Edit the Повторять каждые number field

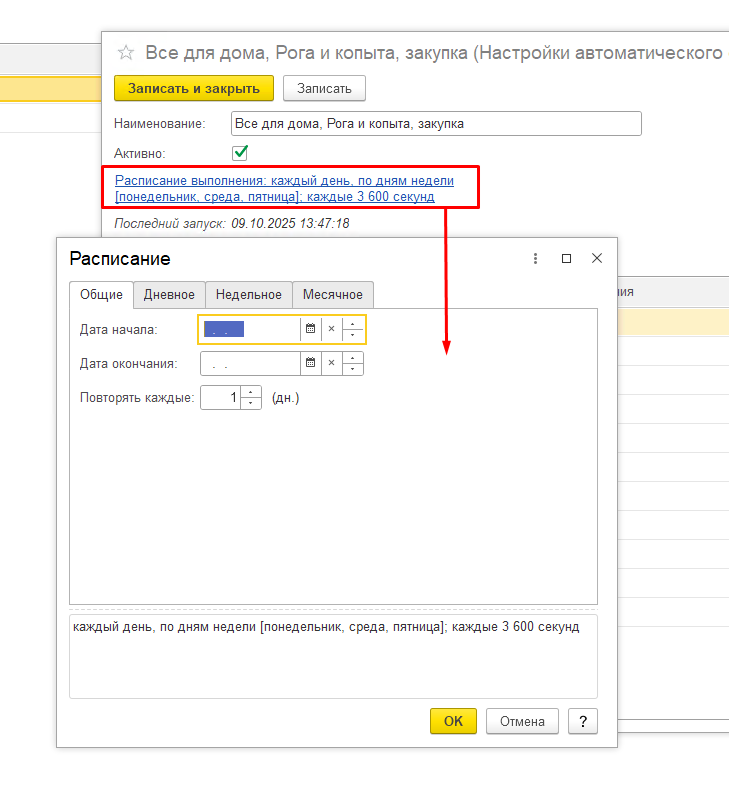tap(221, 398)
